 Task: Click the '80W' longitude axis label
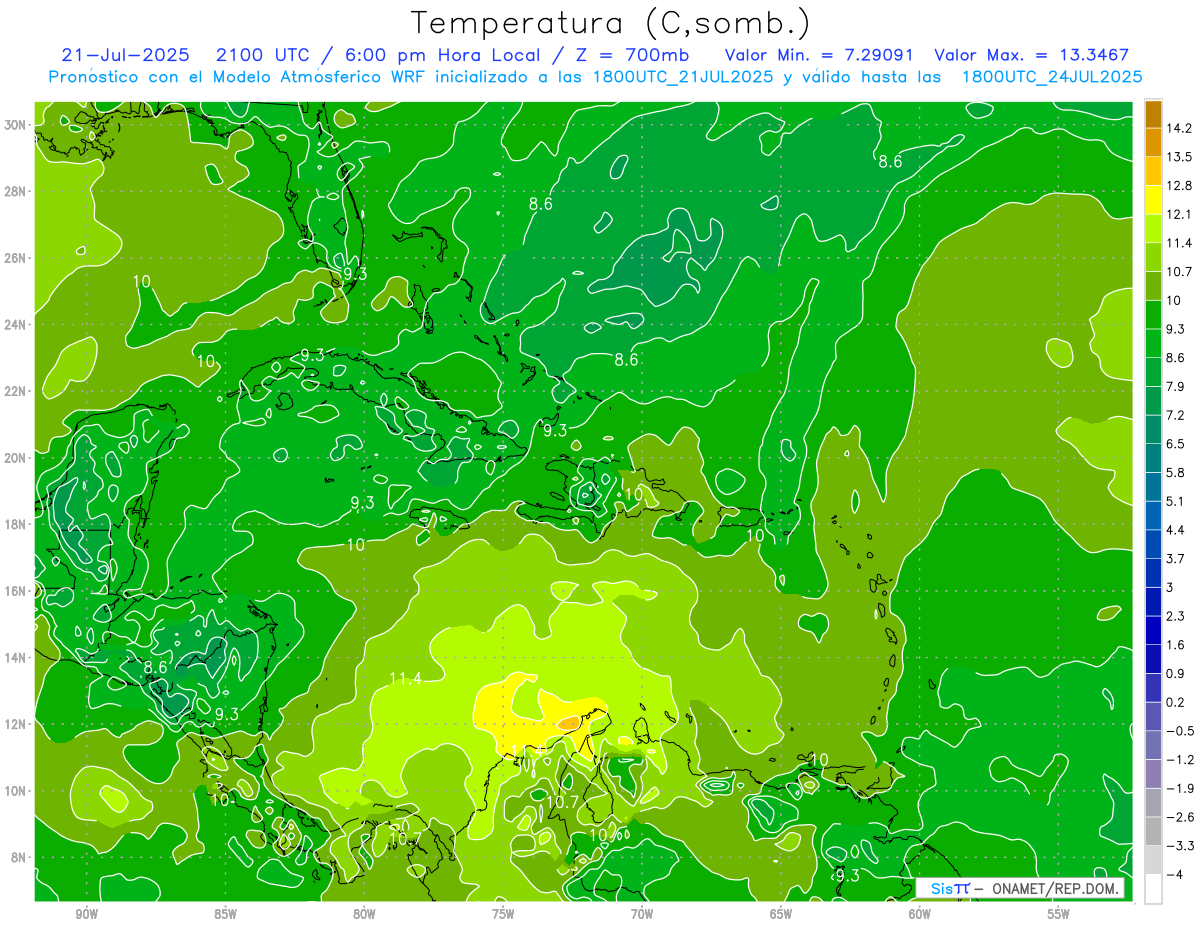[364, 914]
